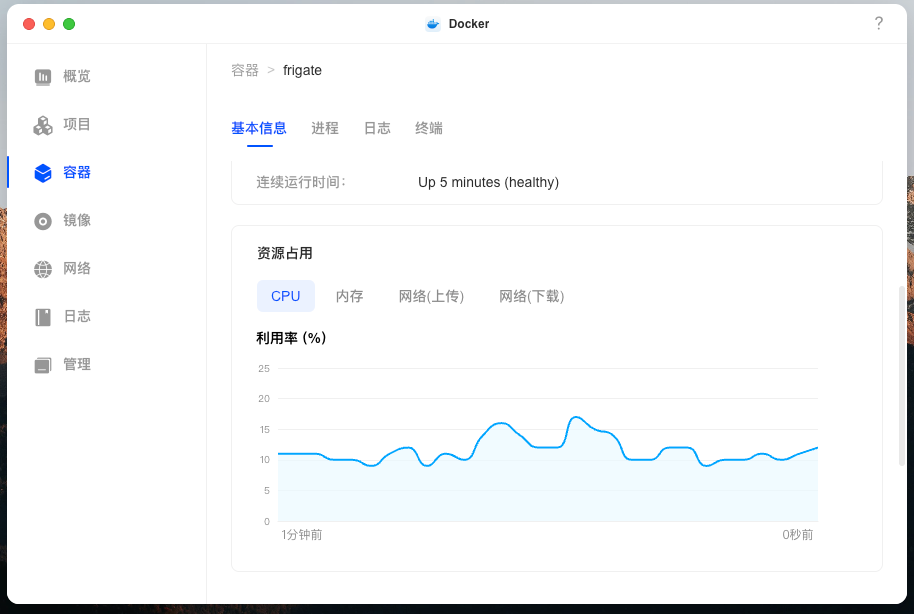Click the frigate breadcrumb label
The image size is (914, 614).
(302, 70)
